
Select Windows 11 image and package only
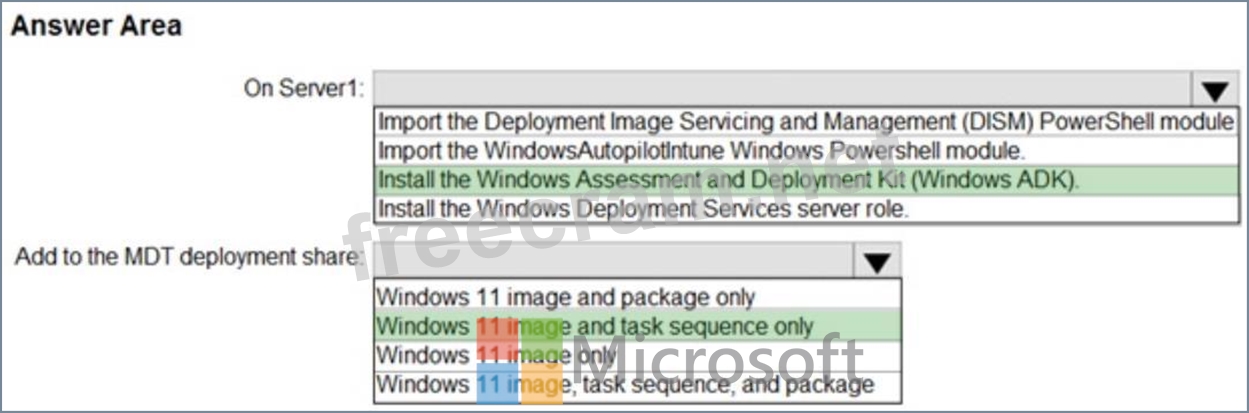[x=566, y=297]
